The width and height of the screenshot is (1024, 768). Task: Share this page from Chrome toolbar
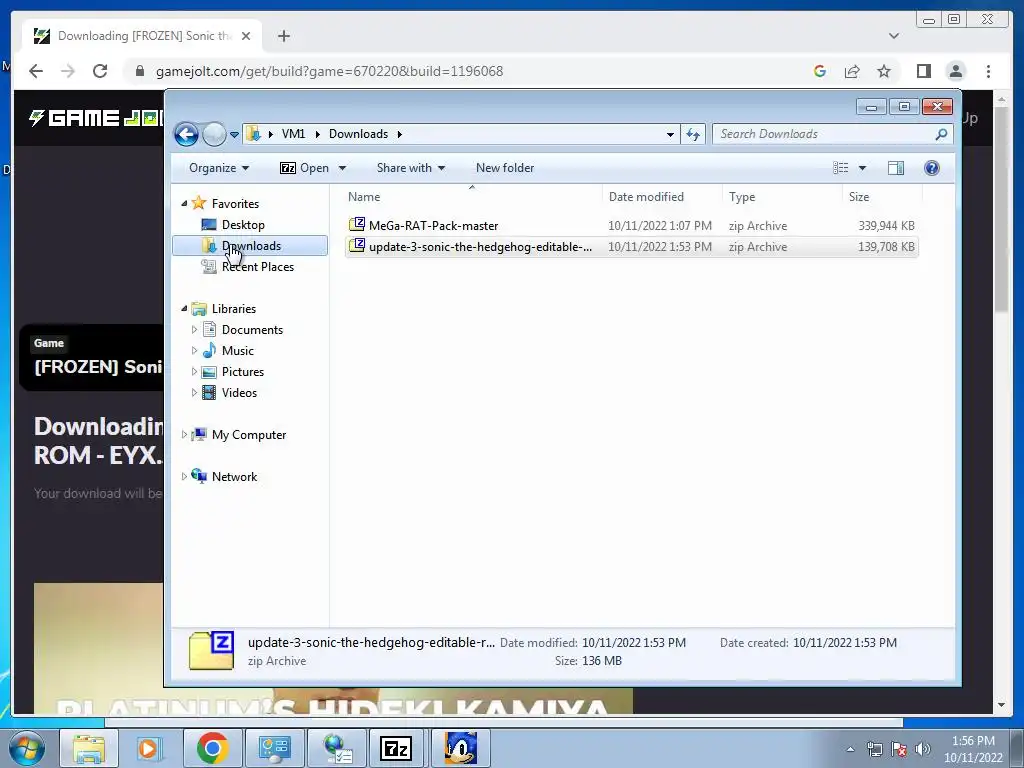(x=852, y=71)
